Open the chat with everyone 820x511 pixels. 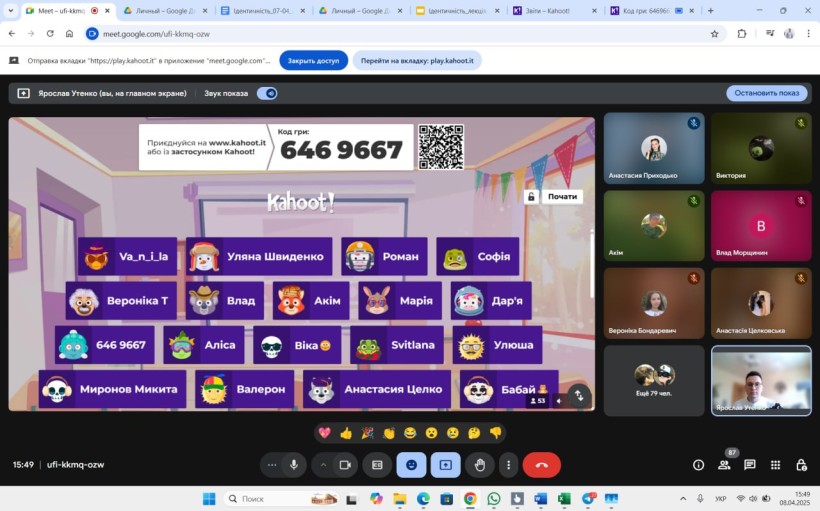point(750,464)
